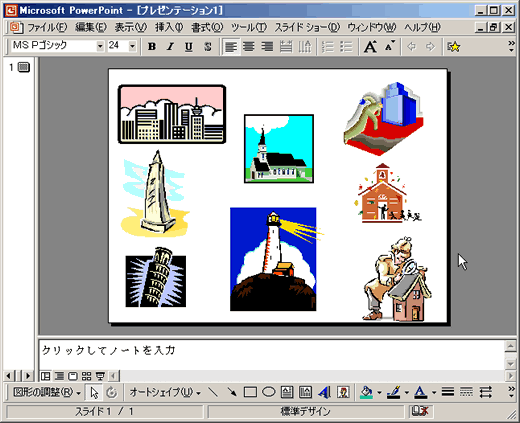Pick the Oval drawing tool
The height and width of the screenshot is (423, 520).
click(268, 392)
